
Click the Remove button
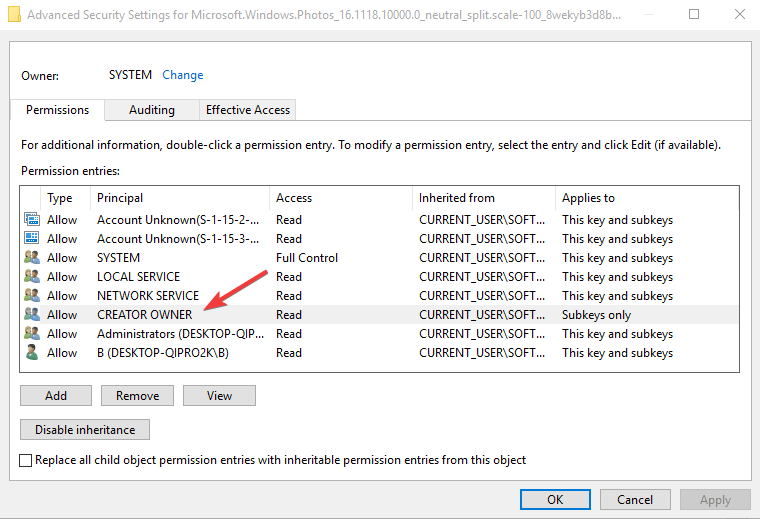point(137,396)
